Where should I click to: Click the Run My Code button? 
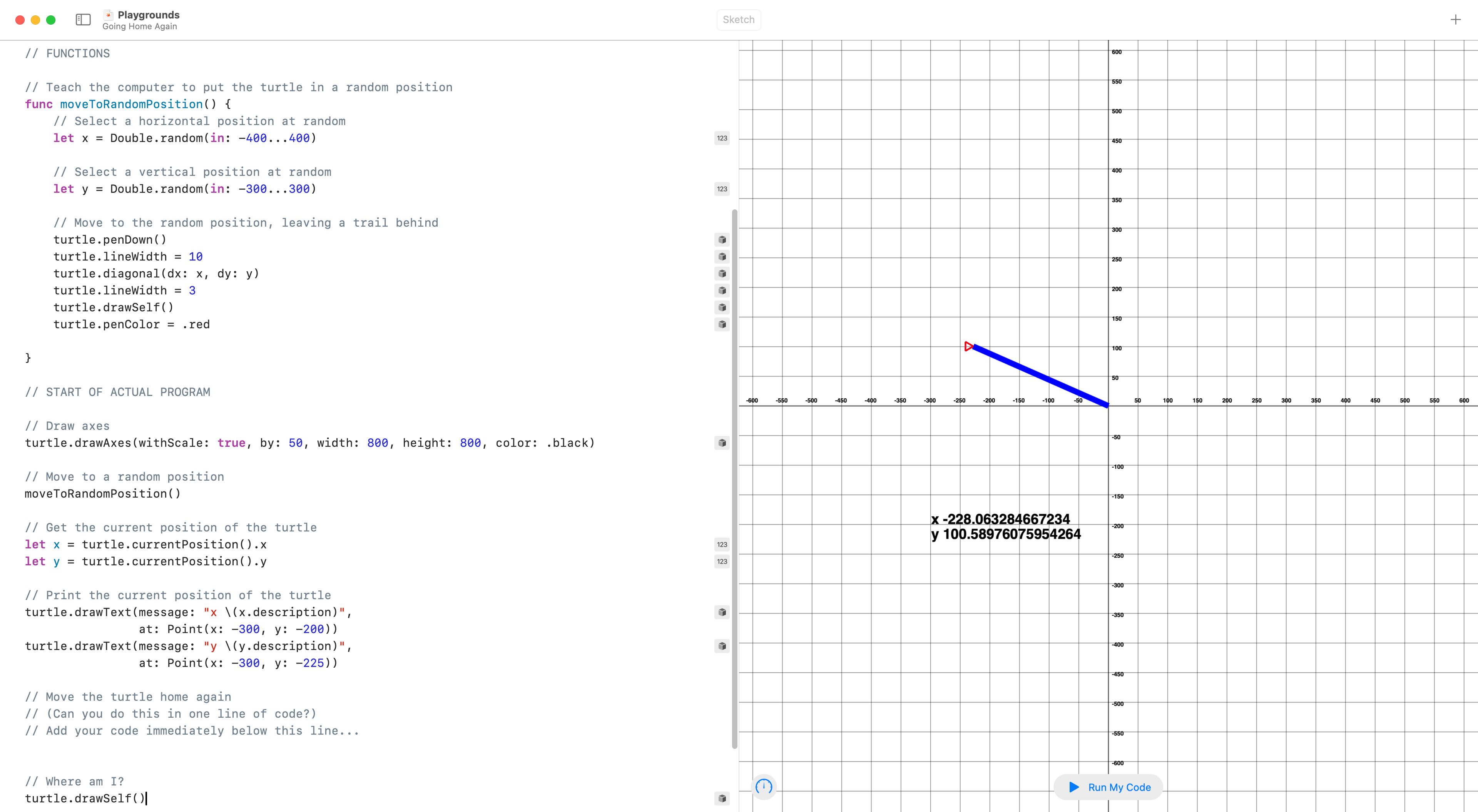1108,787
